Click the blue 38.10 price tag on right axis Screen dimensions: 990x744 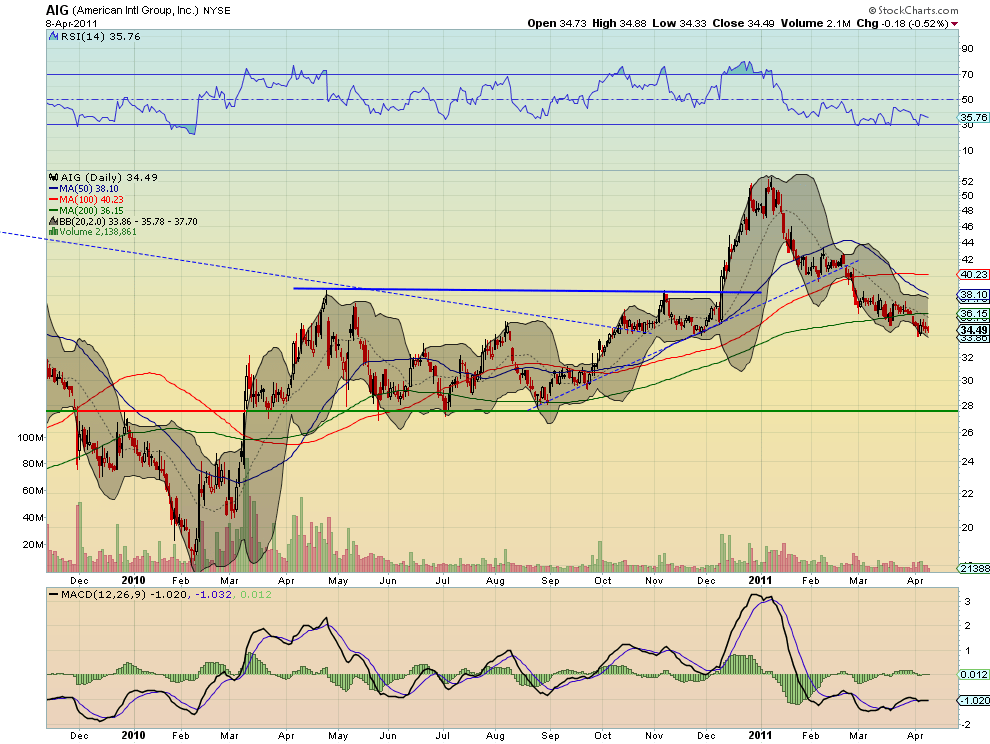coord(974,294)
